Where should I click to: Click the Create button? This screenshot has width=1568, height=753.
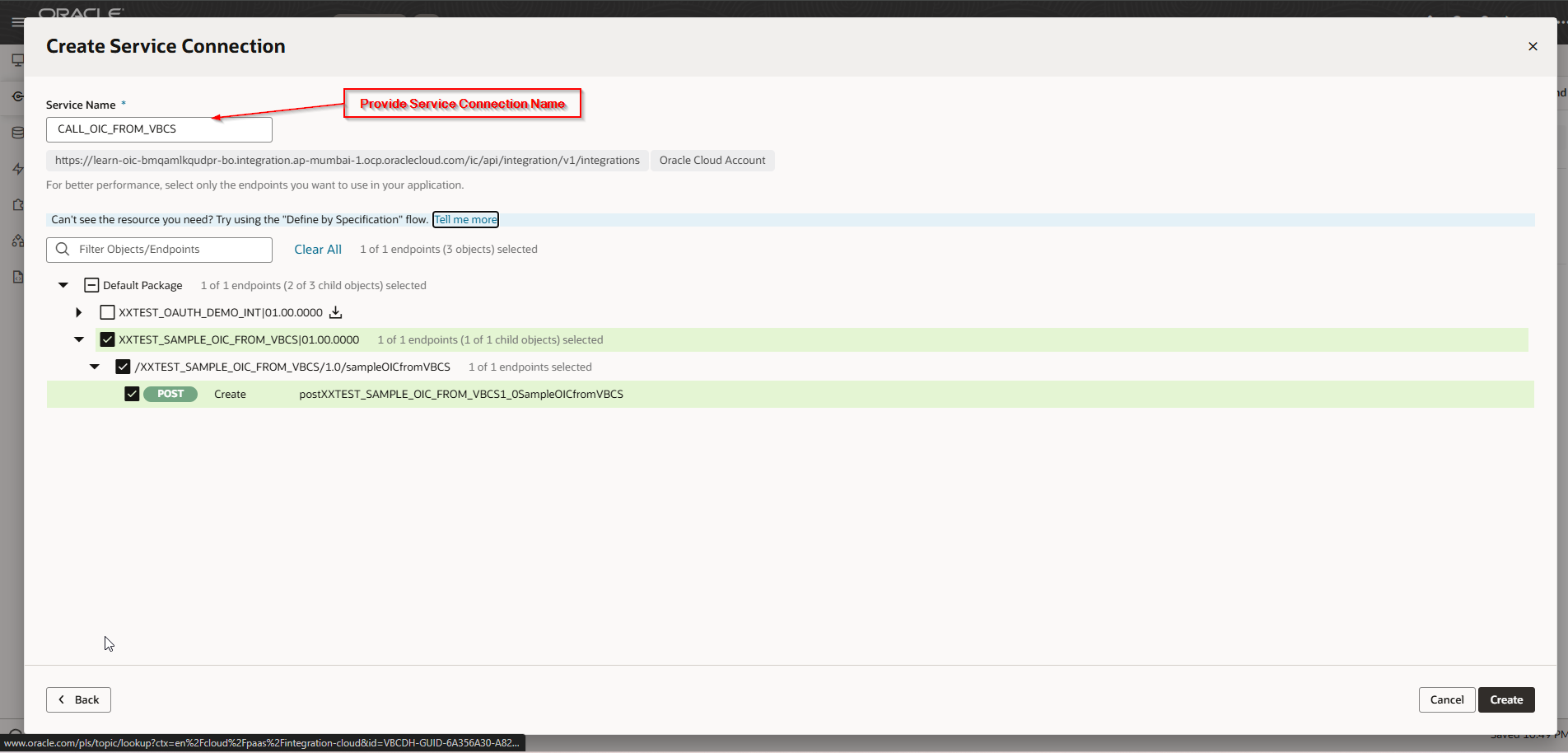click(1505, 699)
